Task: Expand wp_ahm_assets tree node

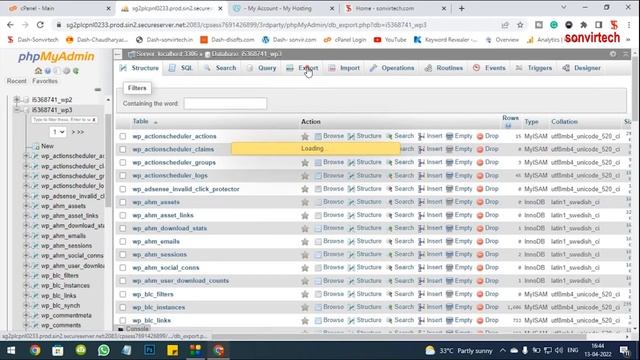Action: (x=27, y=206)
